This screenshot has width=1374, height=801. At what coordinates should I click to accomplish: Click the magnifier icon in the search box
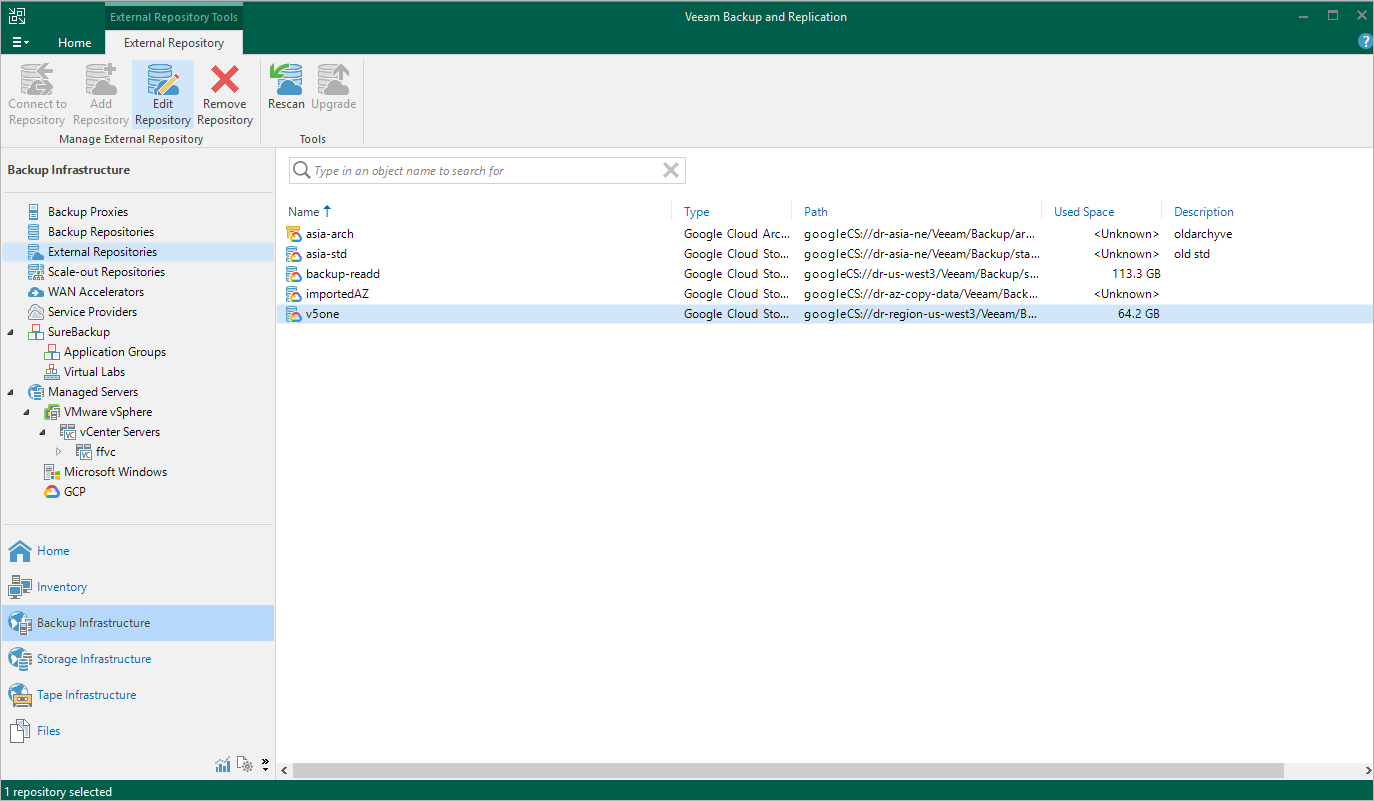point(301,171)
